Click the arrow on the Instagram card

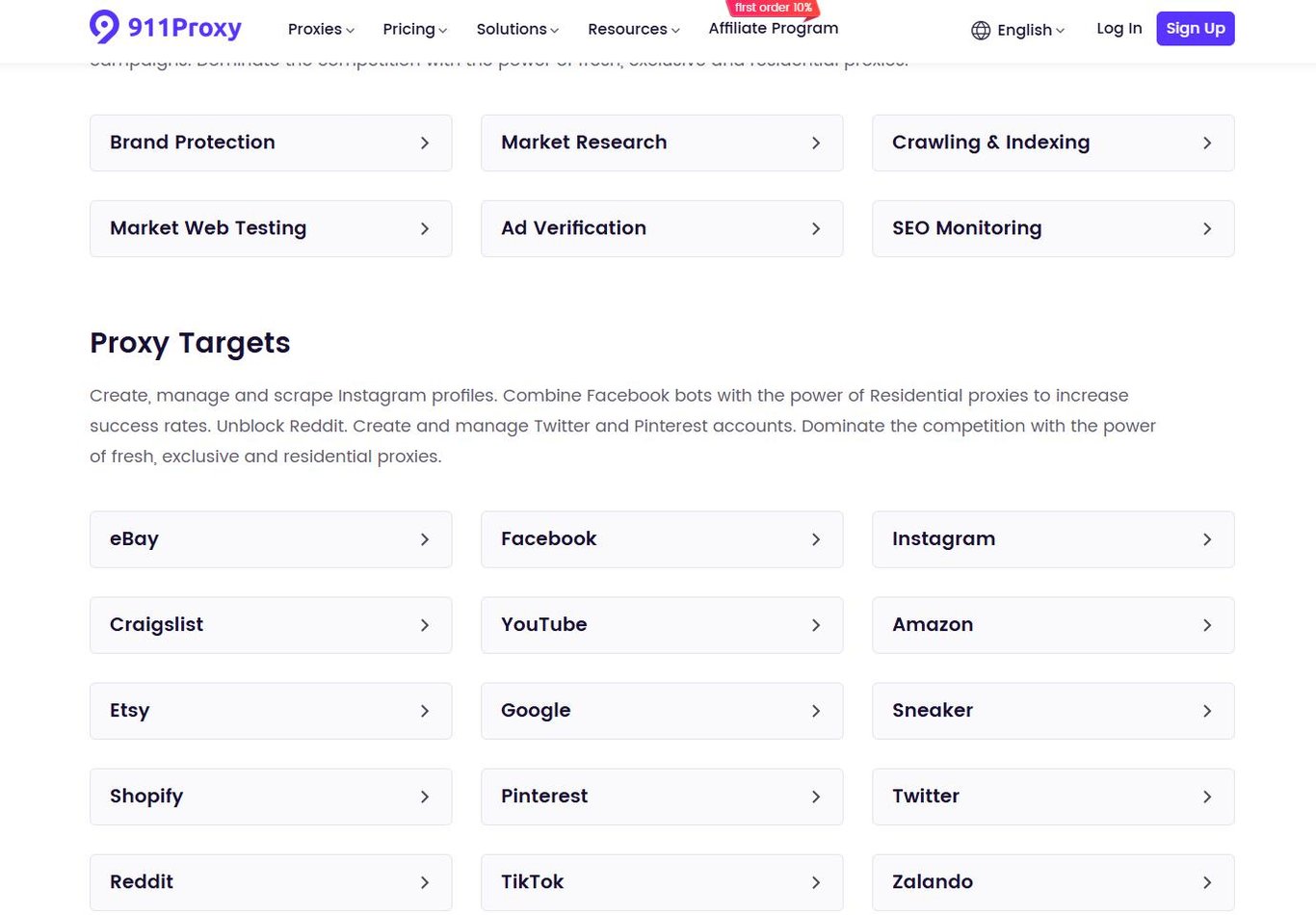point(1207,539)
